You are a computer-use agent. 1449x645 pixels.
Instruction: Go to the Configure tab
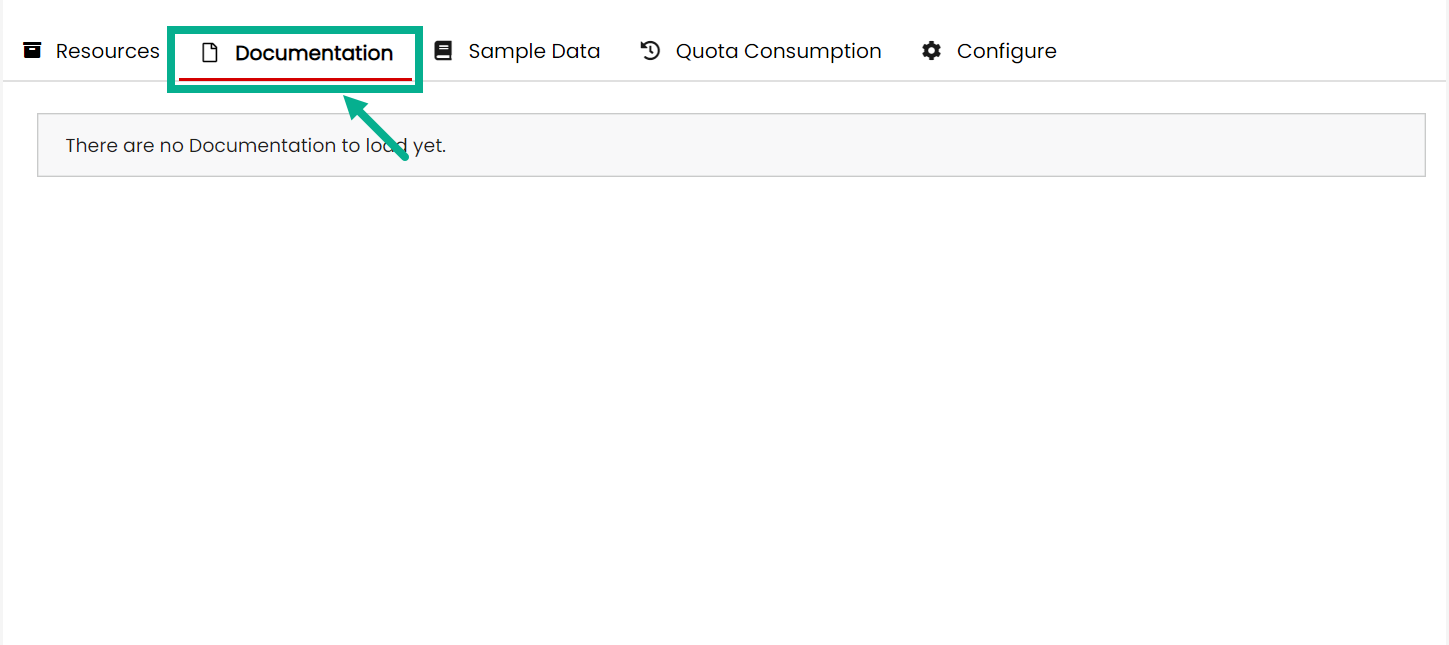1006,51
